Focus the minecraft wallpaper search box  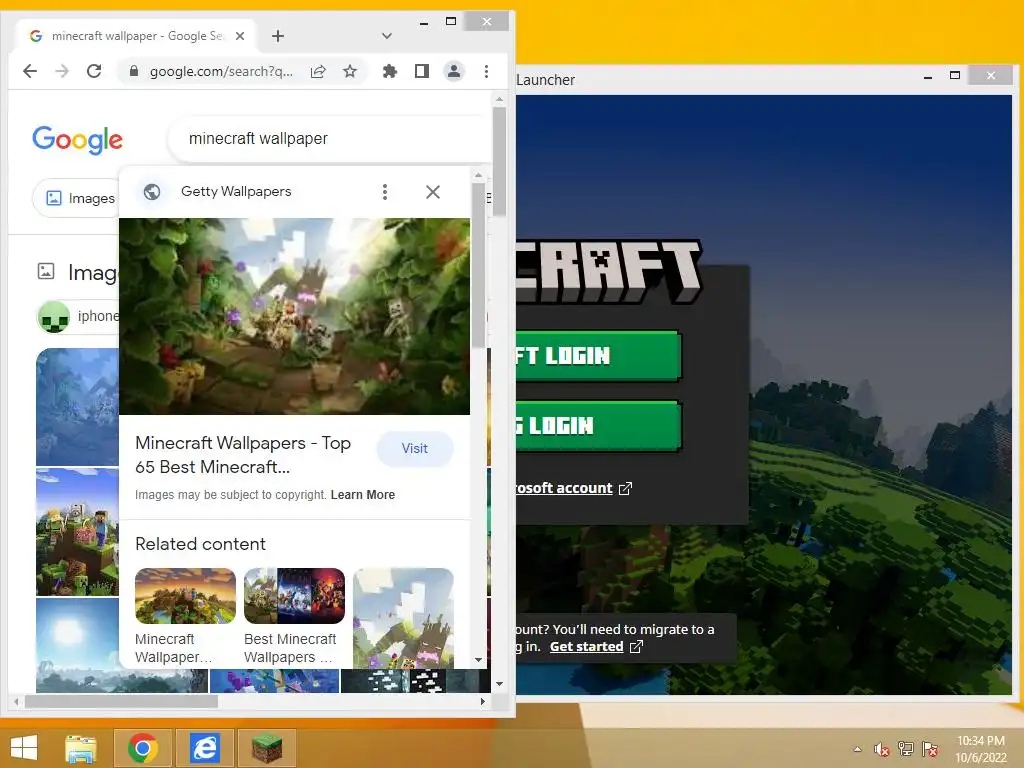tap(330, 138)
